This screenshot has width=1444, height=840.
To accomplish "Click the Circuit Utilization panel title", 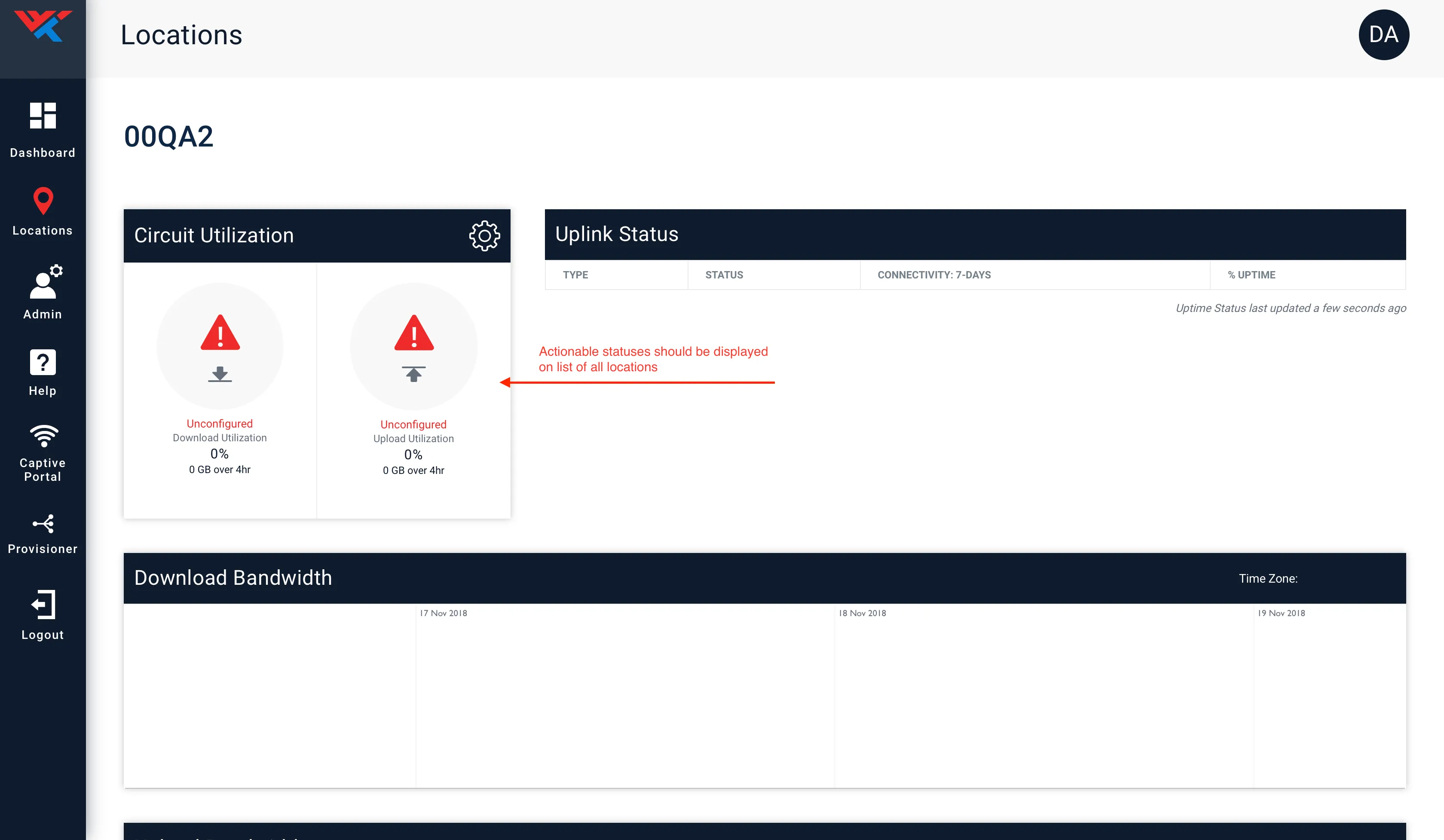I will (x=214, y=235).
